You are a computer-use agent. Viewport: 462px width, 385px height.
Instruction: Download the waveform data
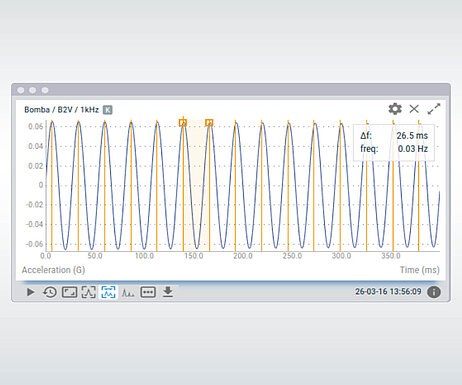point(168,292)
